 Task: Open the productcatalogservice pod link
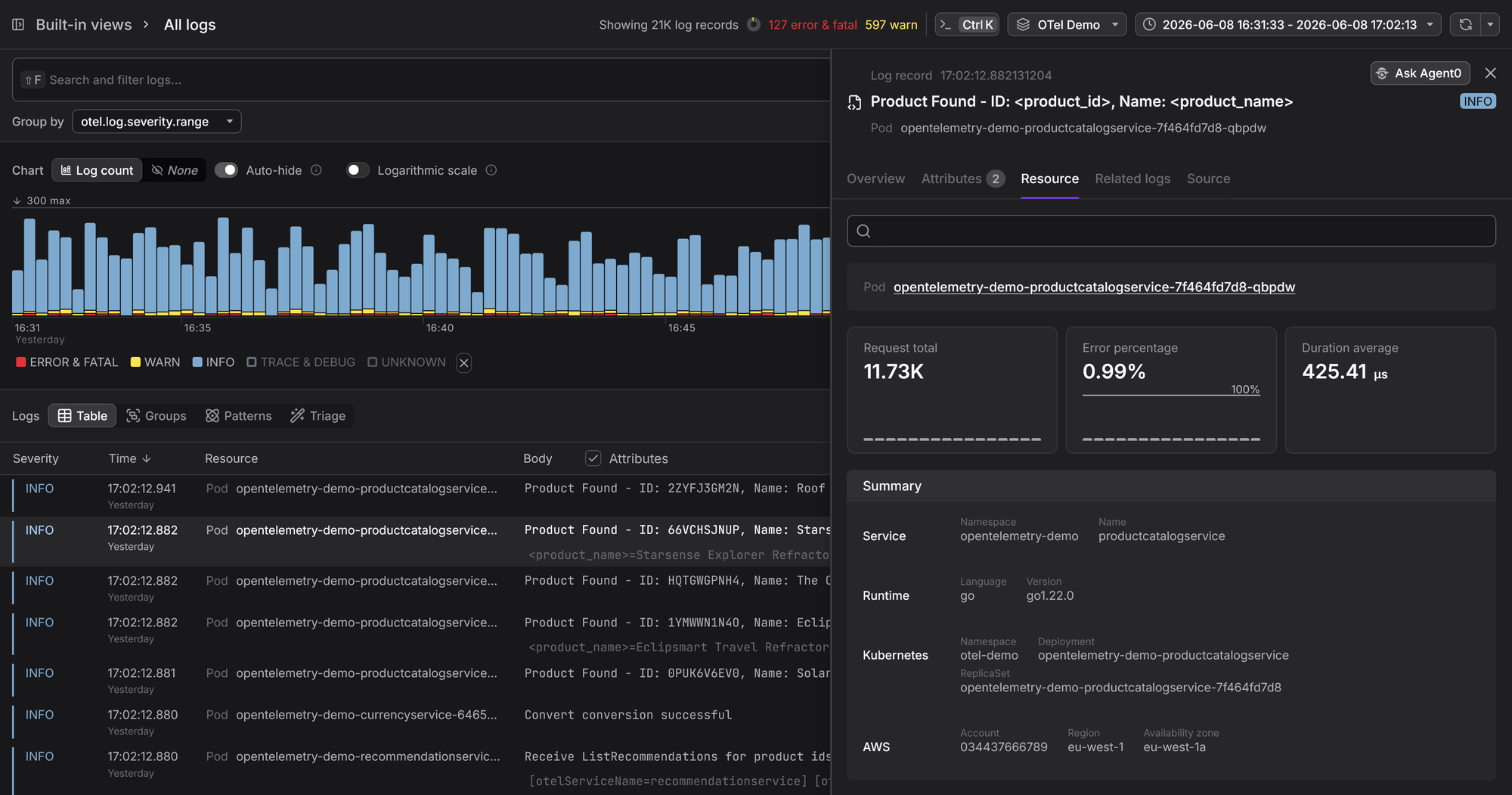1094,287
